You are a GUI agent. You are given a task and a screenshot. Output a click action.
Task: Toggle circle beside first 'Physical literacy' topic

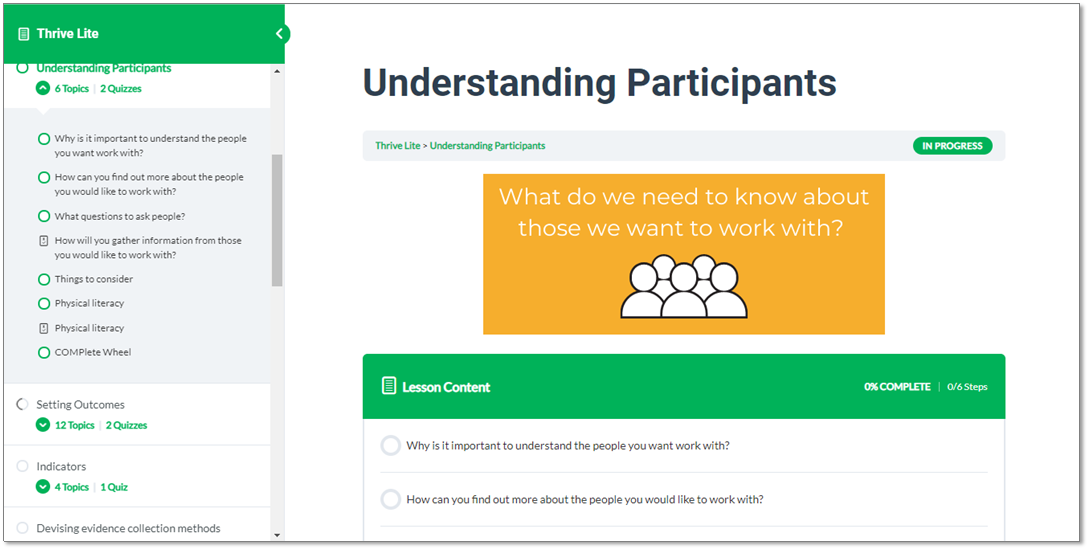44,303
